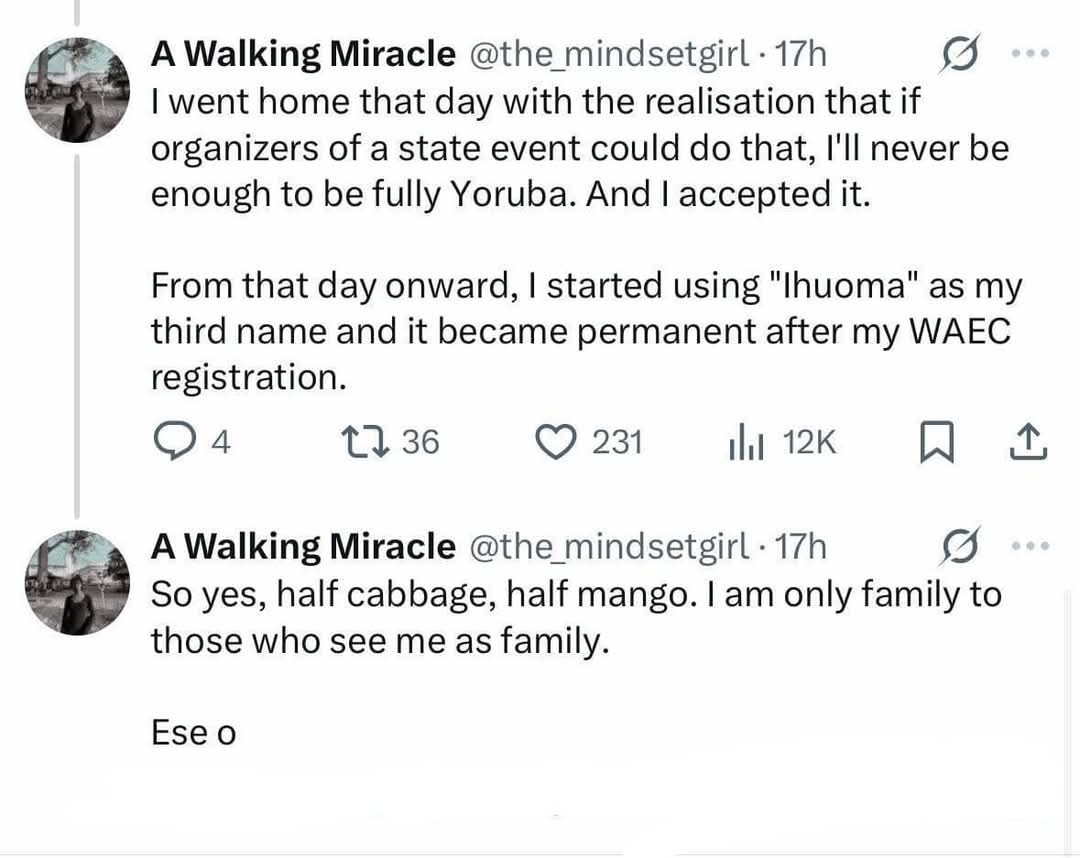Share the first tweet via upload icon

[1027, 441]
